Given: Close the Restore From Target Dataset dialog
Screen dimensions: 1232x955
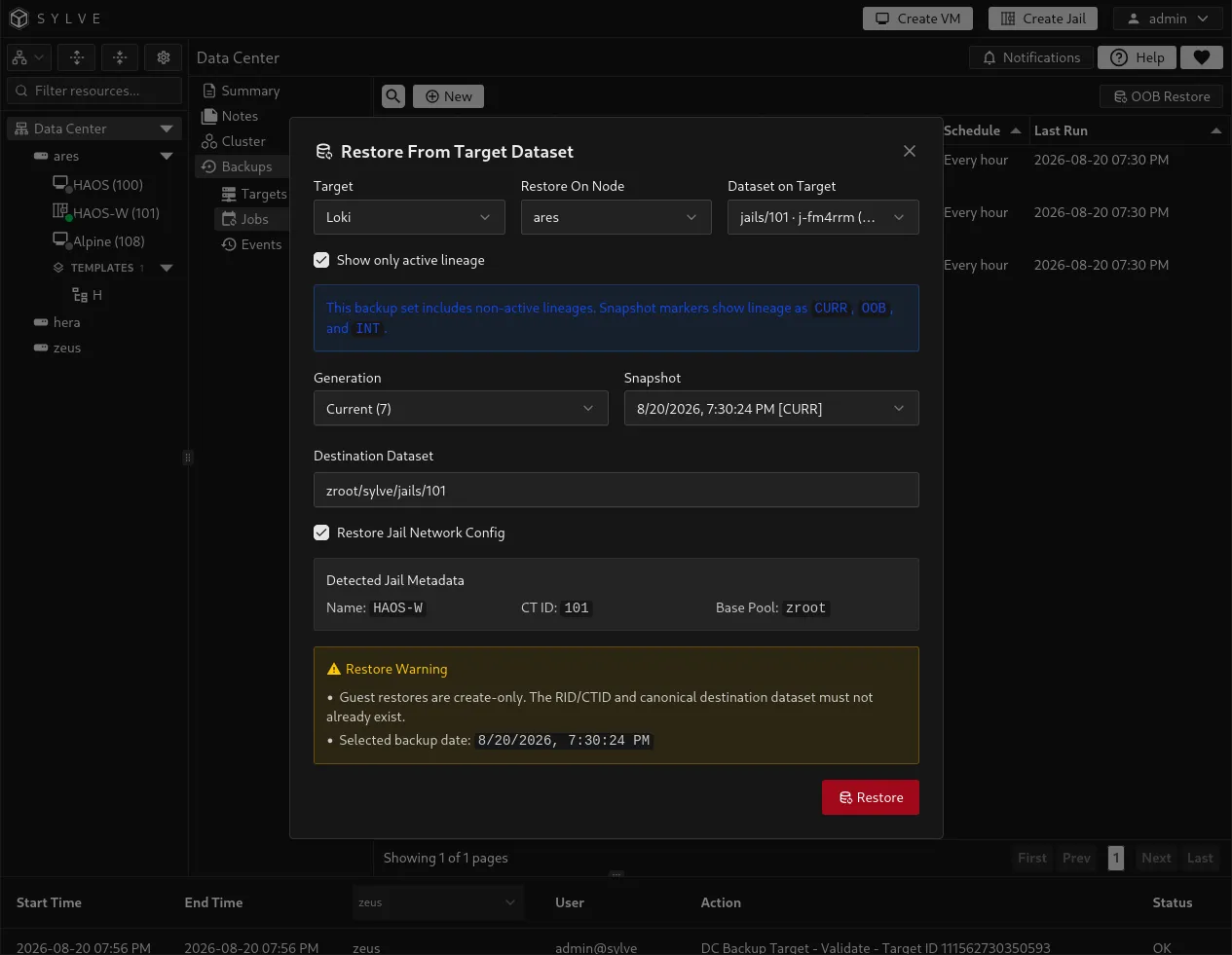Looking at the screenshot, I should (910, 151).
